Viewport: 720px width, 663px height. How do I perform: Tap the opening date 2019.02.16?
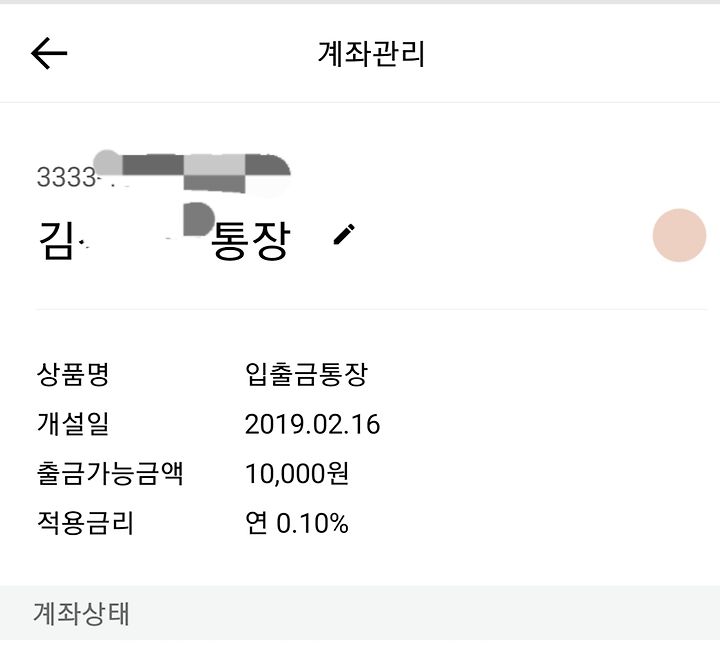(x=312, y=424)
